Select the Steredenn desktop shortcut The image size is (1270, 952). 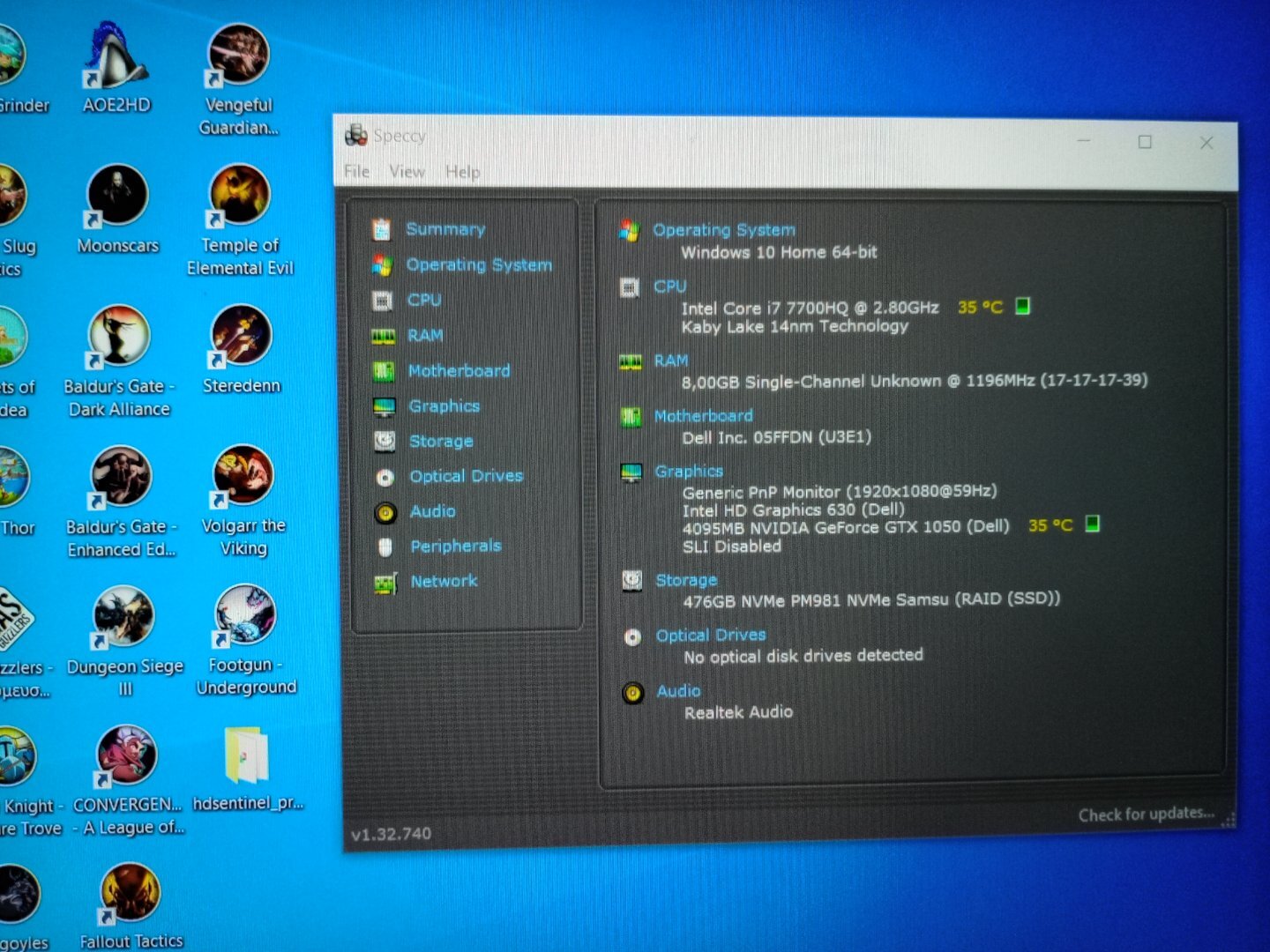click(241, 349)
